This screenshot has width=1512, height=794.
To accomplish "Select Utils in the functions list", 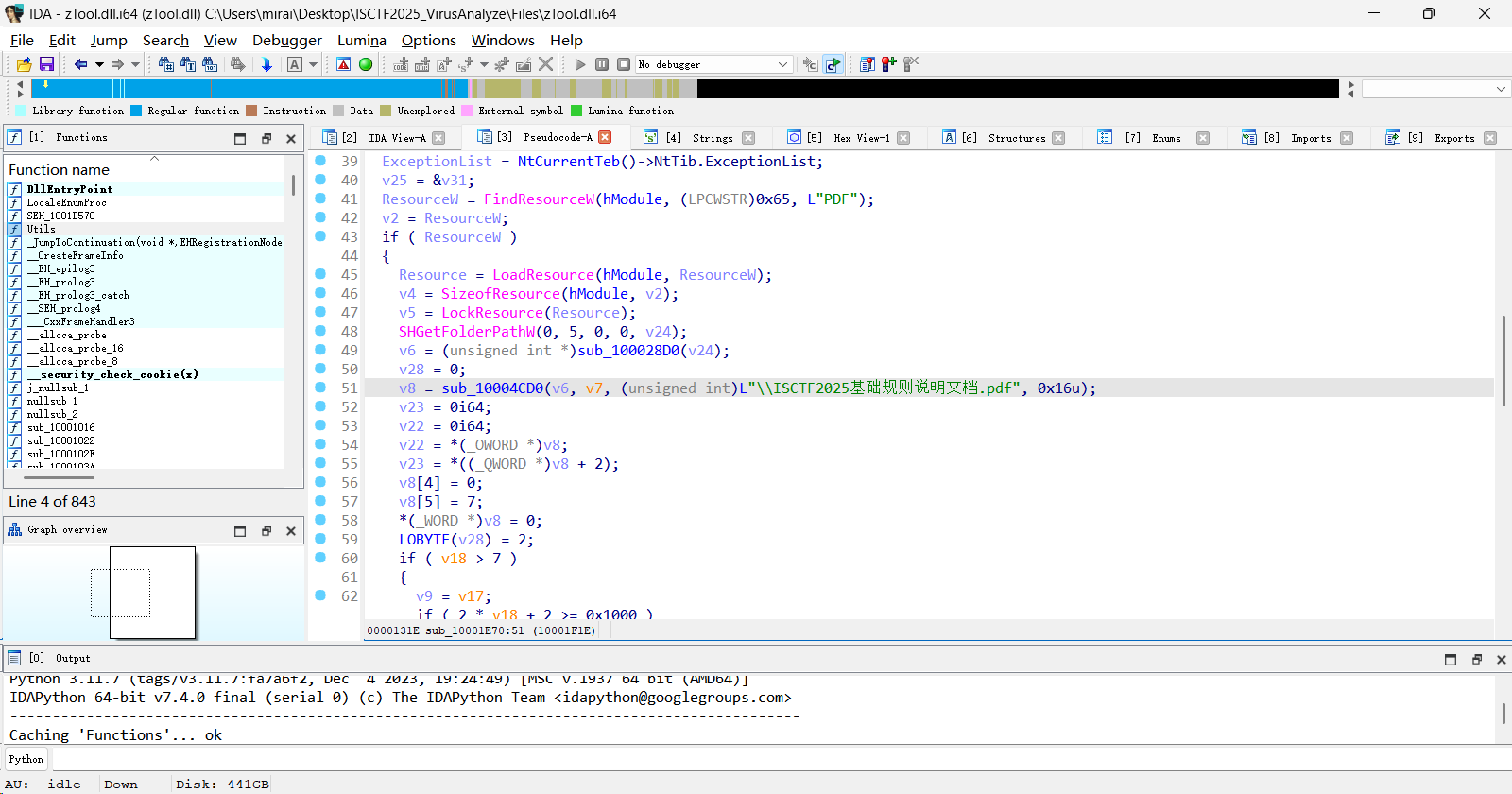I will point(41,229).
